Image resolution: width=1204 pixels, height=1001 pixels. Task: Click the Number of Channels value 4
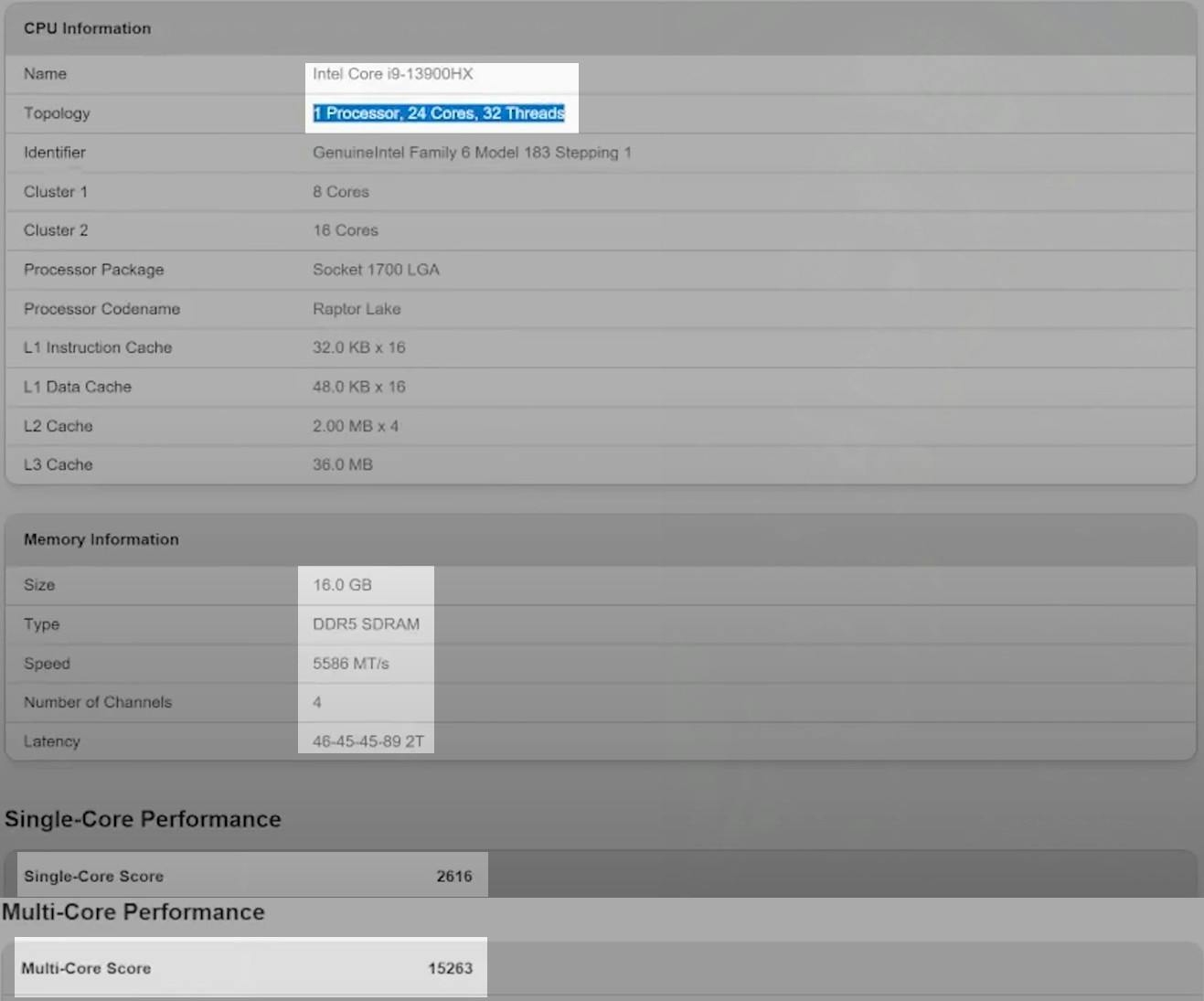click(x=317, y=702)
